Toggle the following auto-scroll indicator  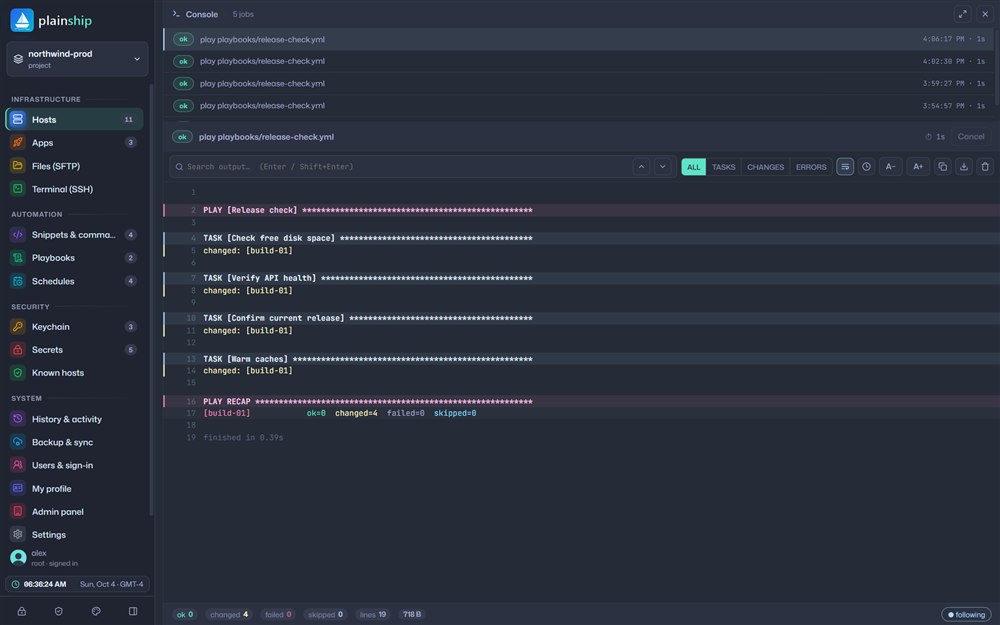966,615
